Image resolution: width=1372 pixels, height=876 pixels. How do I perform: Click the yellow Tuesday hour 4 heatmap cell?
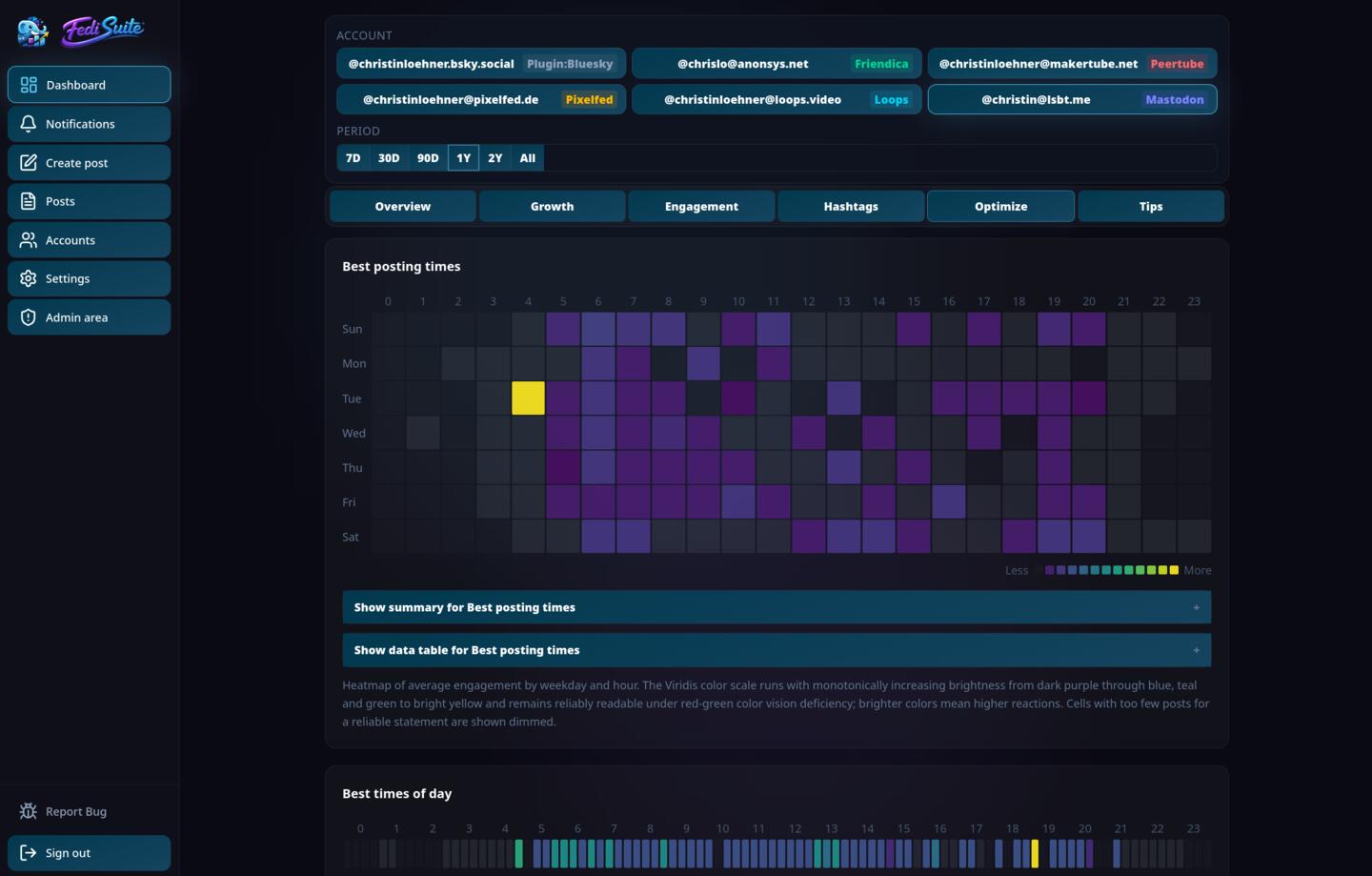click(x=528, y=398)
